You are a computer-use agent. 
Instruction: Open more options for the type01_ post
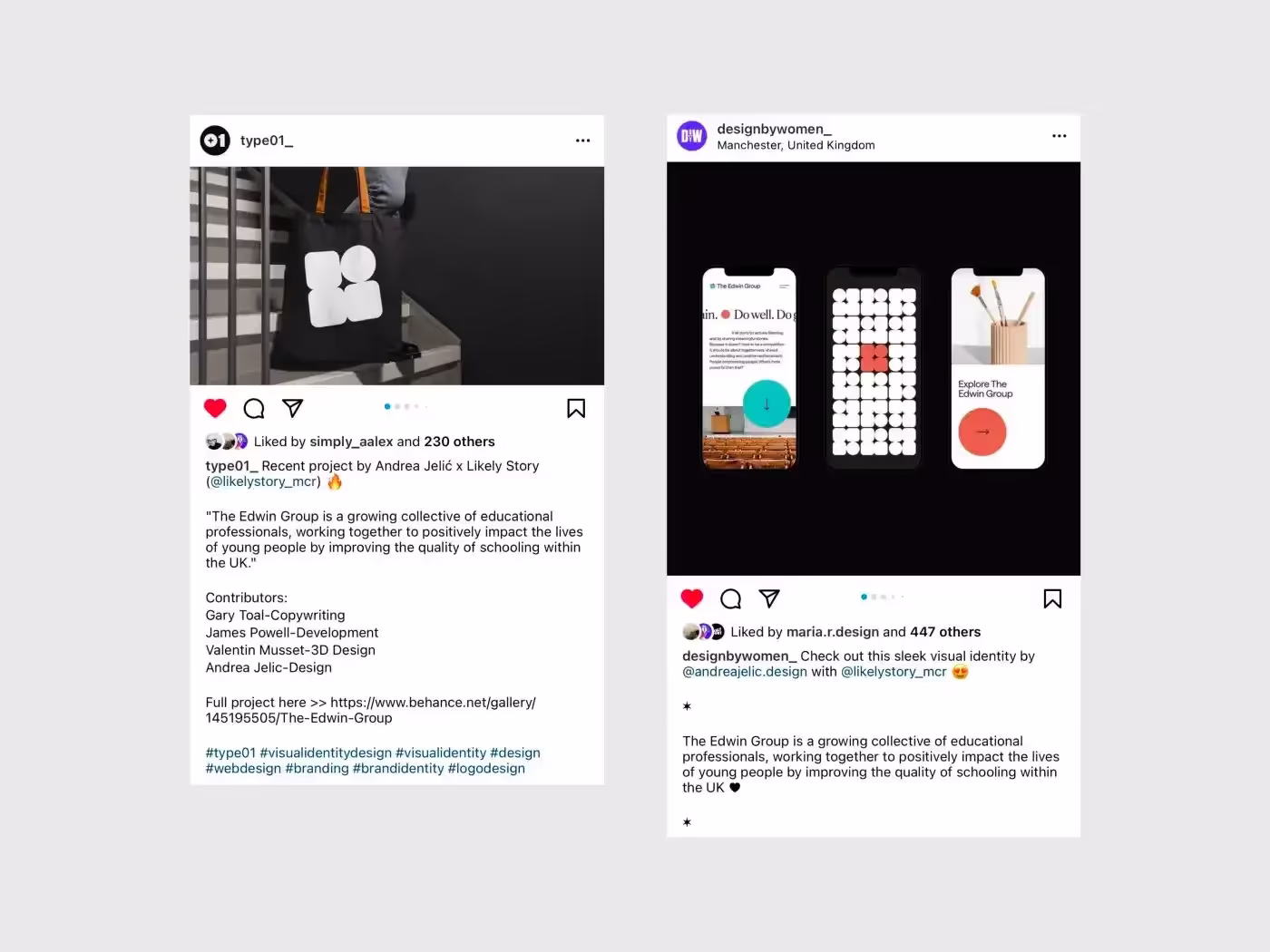582,141
